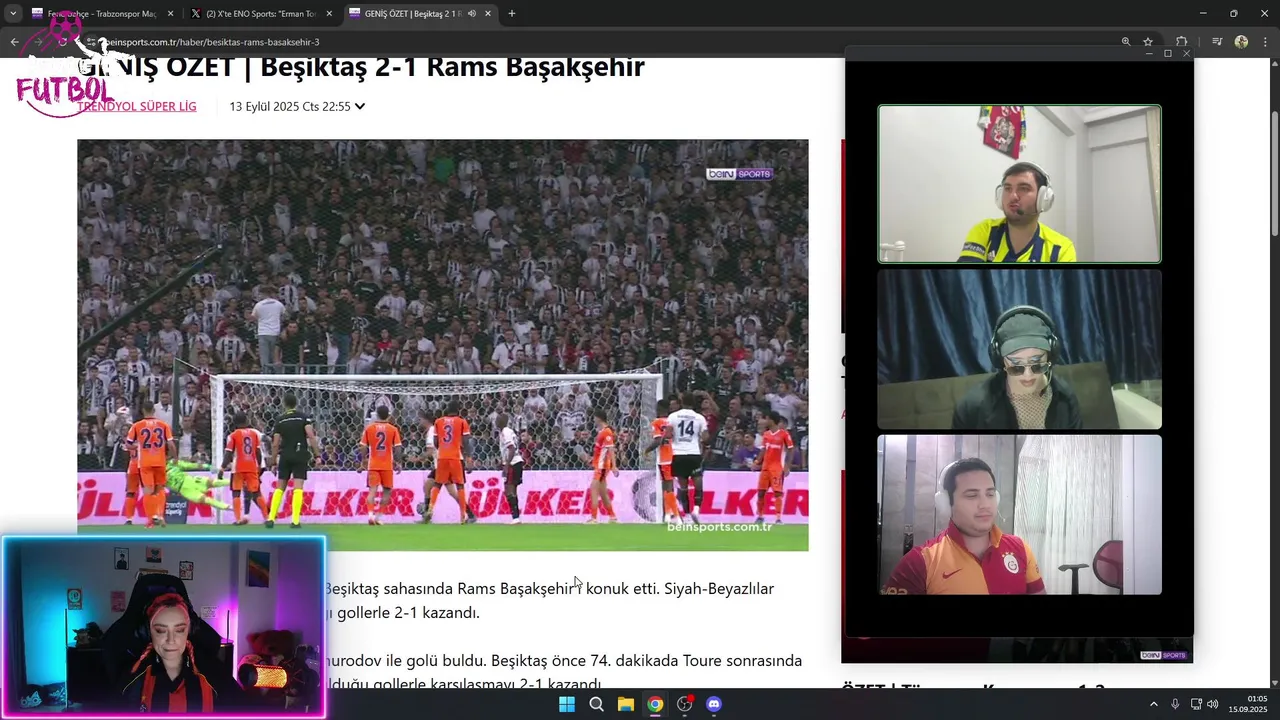Open OBS Studio from taskbar
This screenshot has width=1280, height=720.
click(685, 704)
